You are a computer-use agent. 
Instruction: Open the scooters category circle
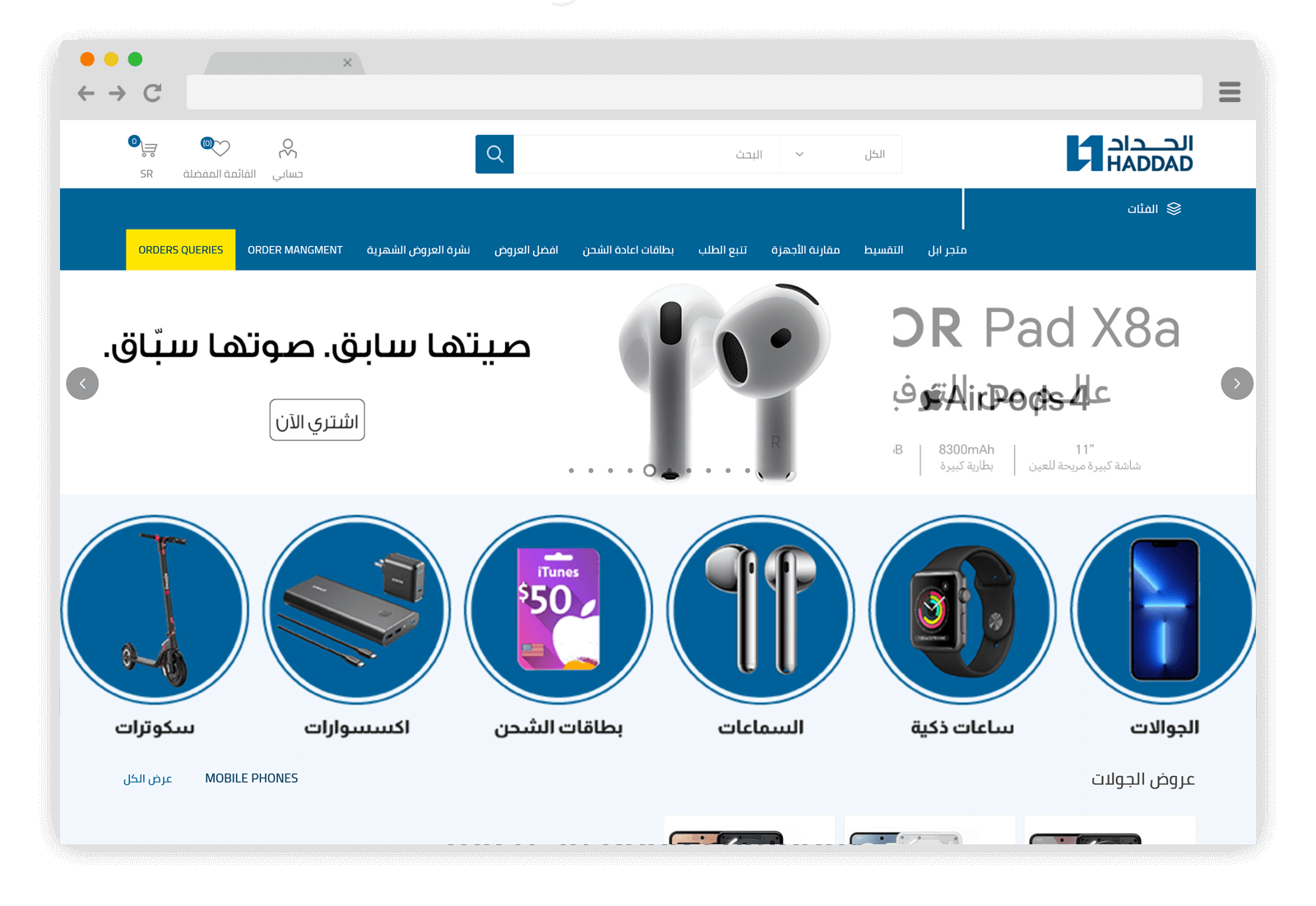pos(155,610)
